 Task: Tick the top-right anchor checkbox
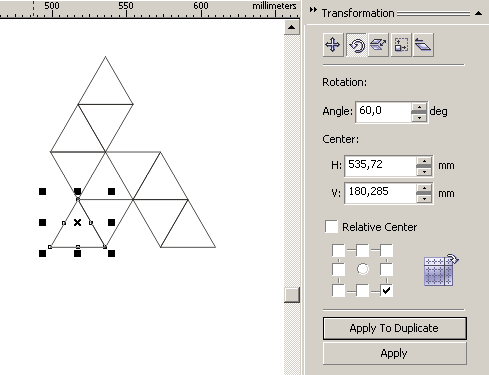386,250
